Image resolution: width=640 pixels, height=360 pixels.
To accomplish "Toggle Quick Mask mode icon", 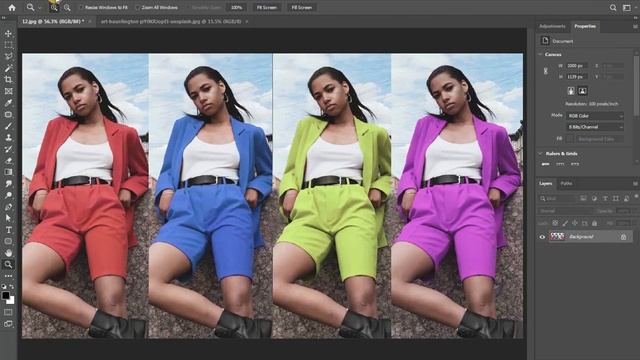I will (8, 312).
